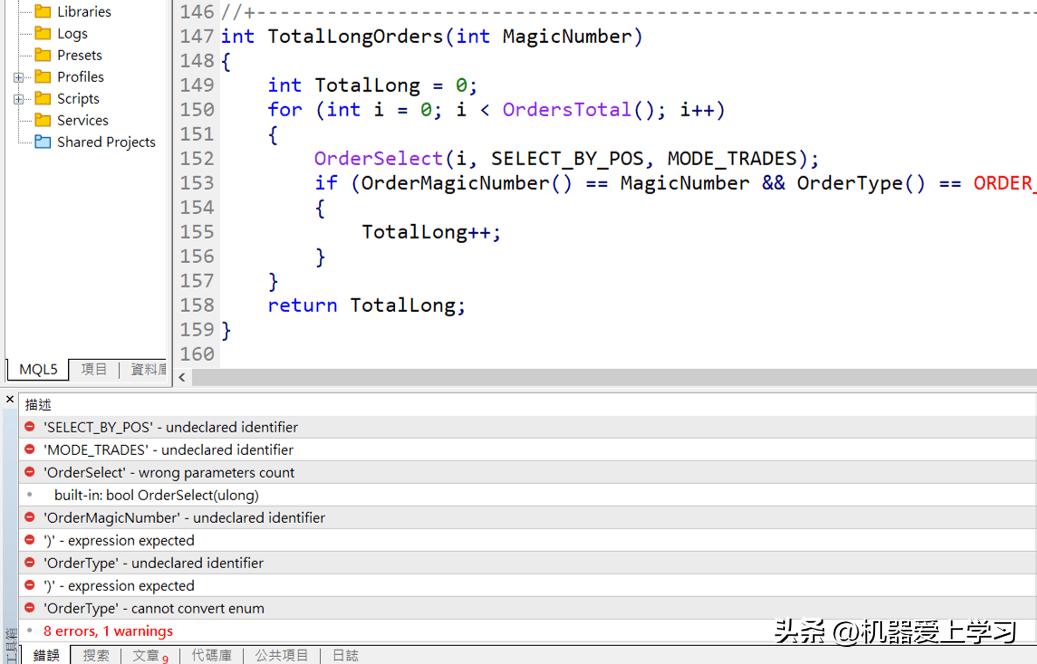Switch to the 資料庫 navigator tab

147,369
